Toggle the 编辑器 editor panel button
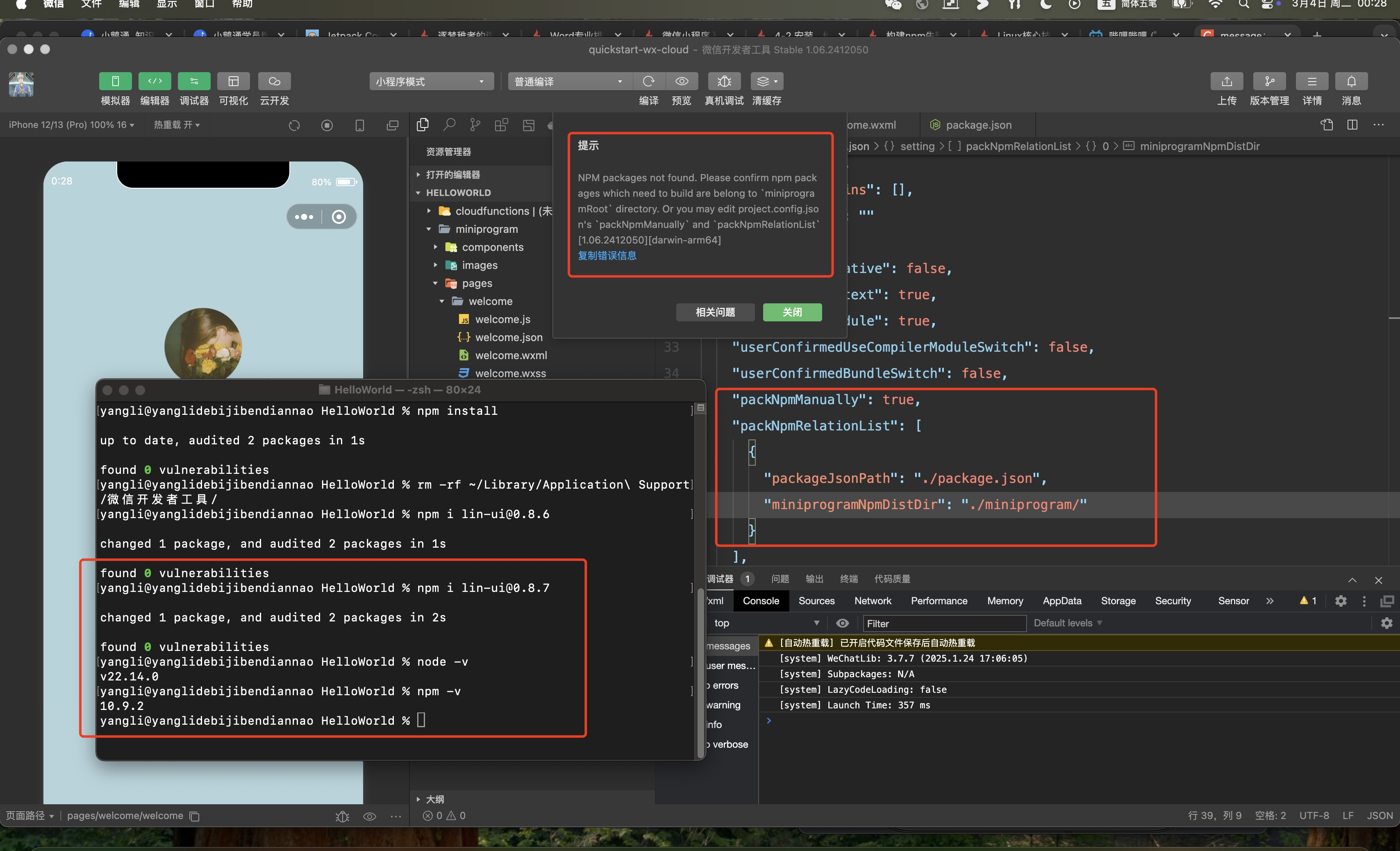 pyautogui.click(x=155, y=81)
